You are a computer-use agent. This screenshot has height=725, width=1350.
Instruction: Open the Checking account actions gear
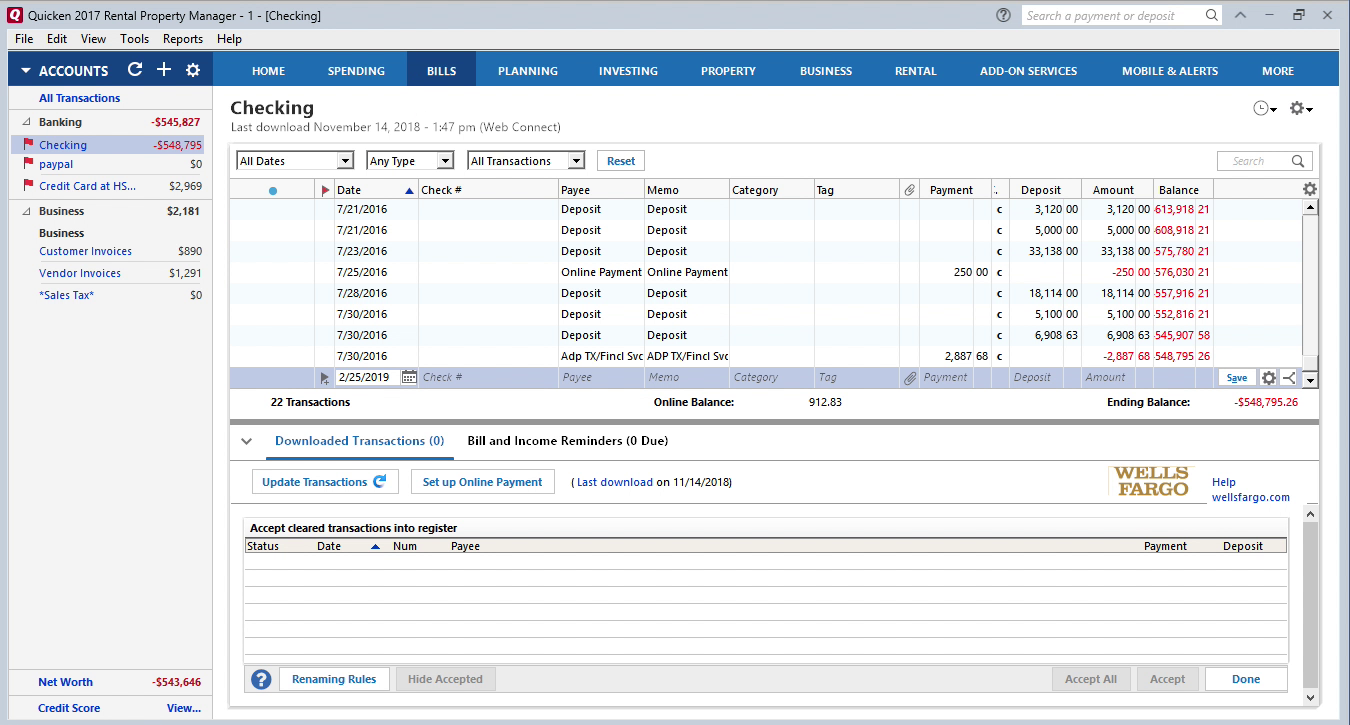(x=1301, y=108)
